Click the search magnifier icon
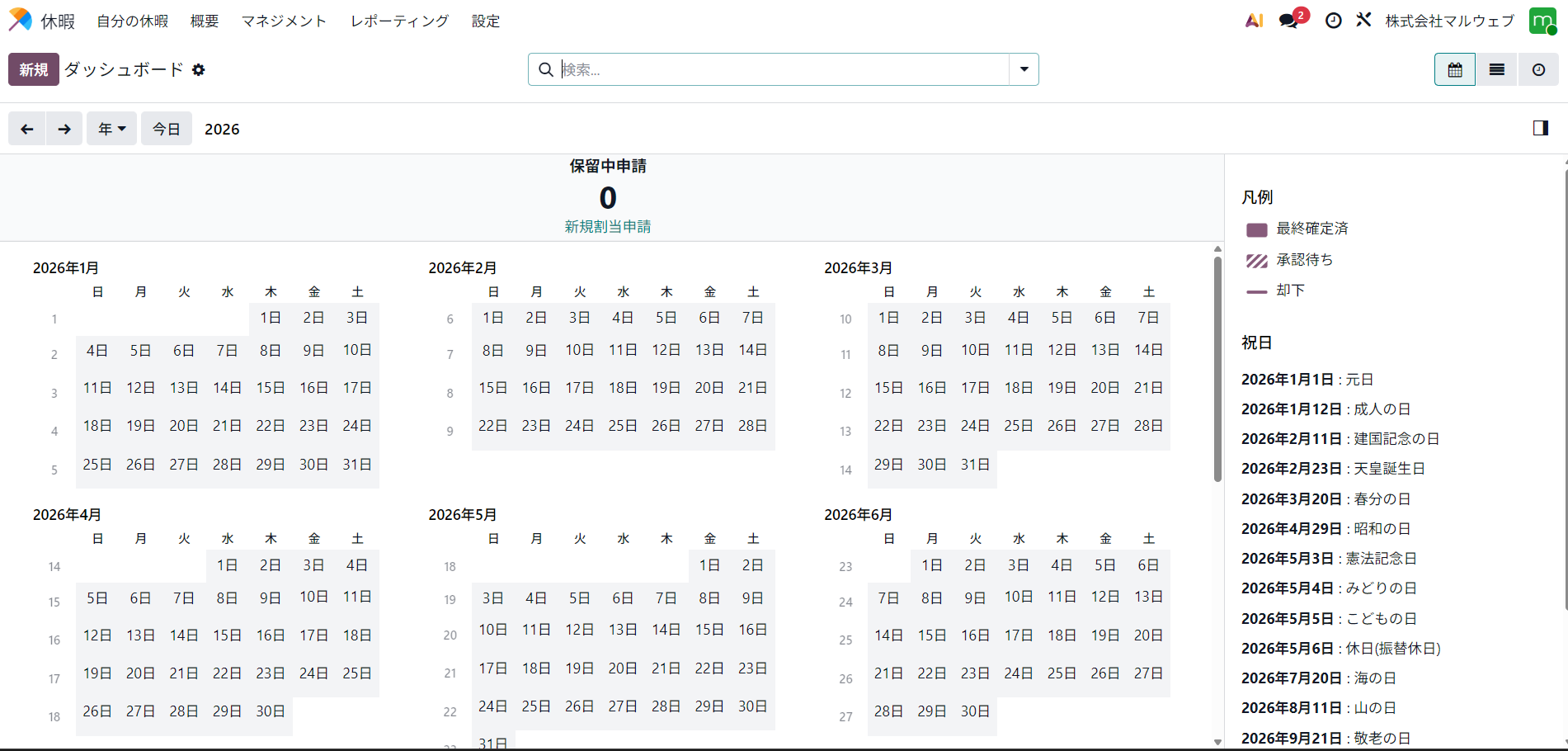Image resolution: width=1568 pixels, height=751 pixels. [x=545, y=69]
